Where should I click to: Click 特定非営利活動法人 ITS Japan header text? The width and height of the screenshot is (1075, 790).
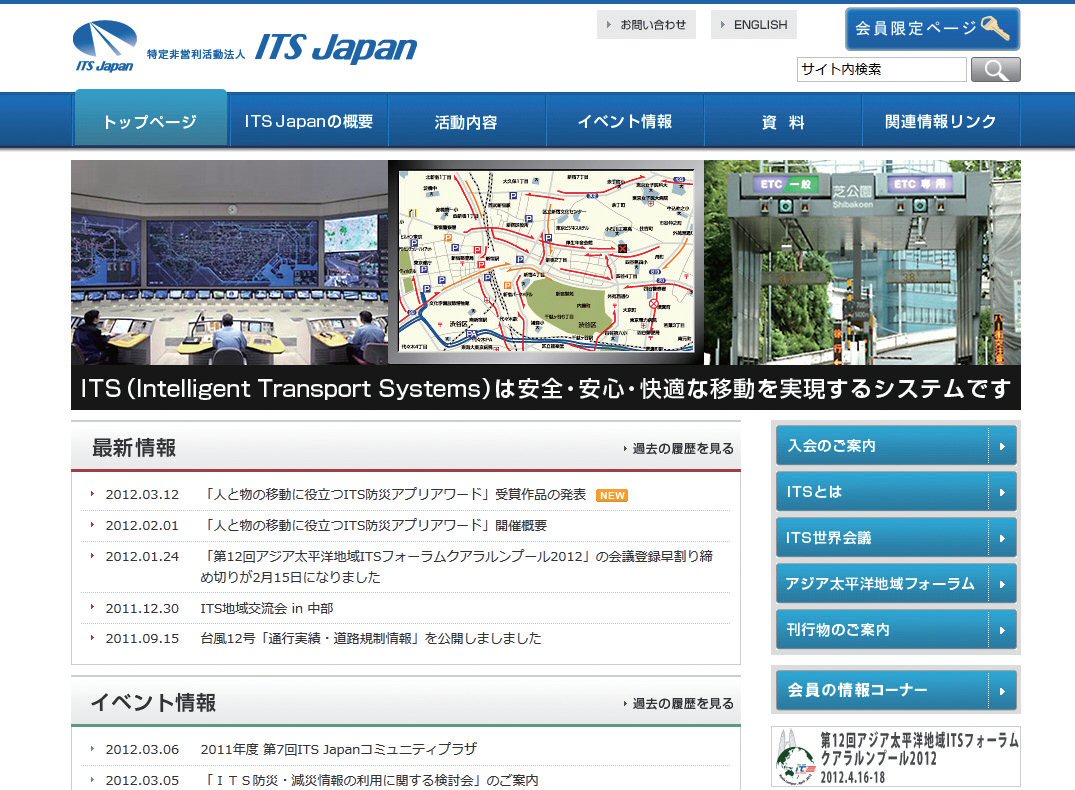click(x=282, y=49)
